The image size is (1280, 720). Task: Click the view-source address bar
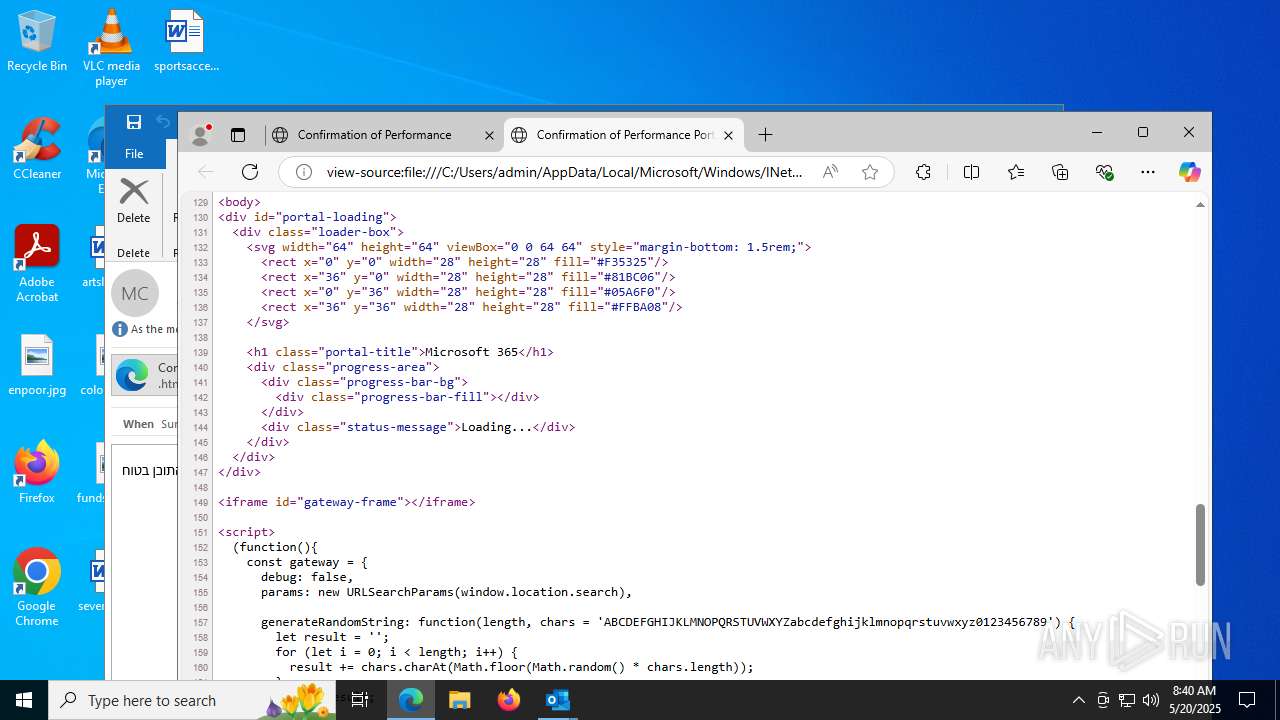565,172
